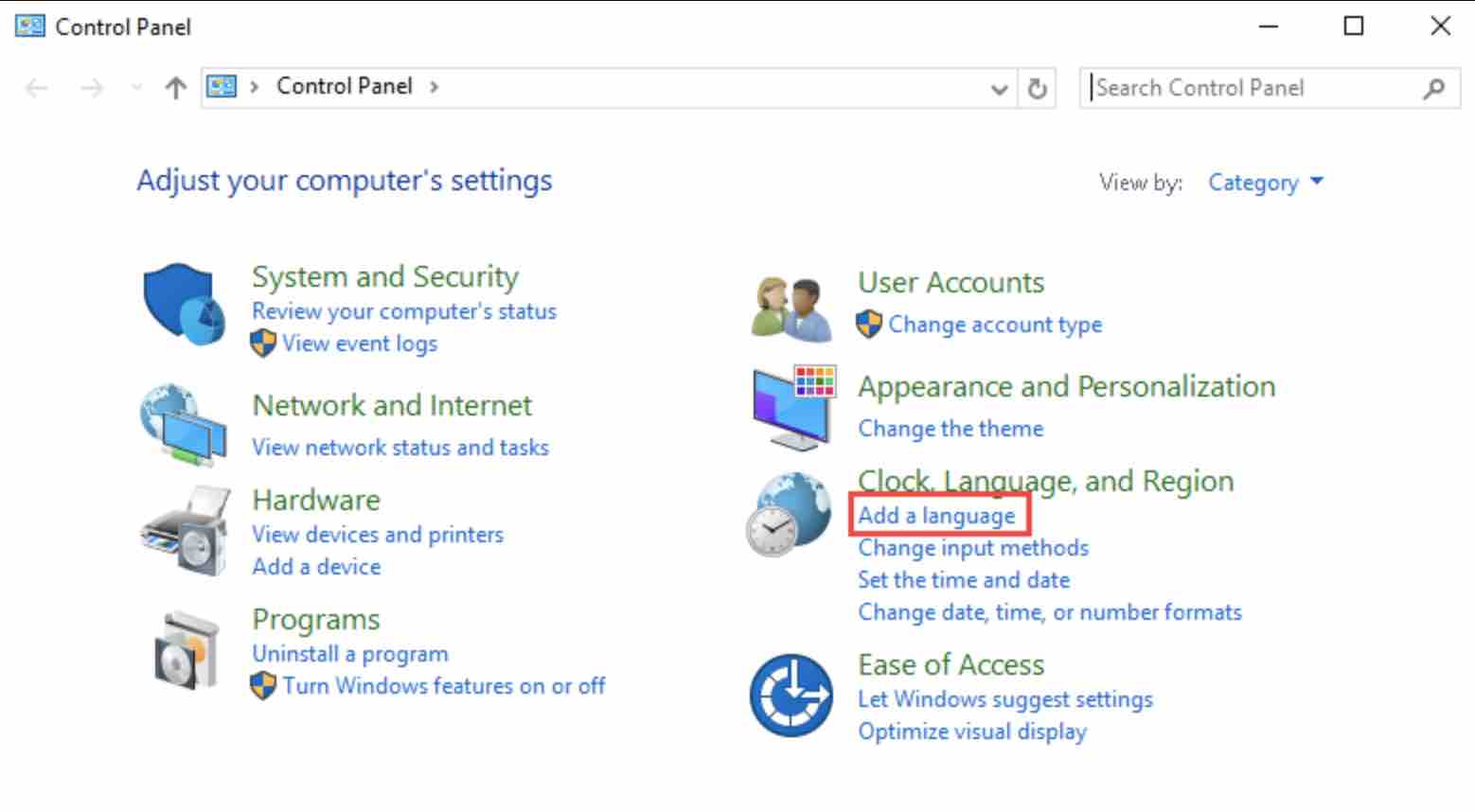Click Change the theme
The width and height of the screenshot is (1475, 812).
(x=951, y=429)
